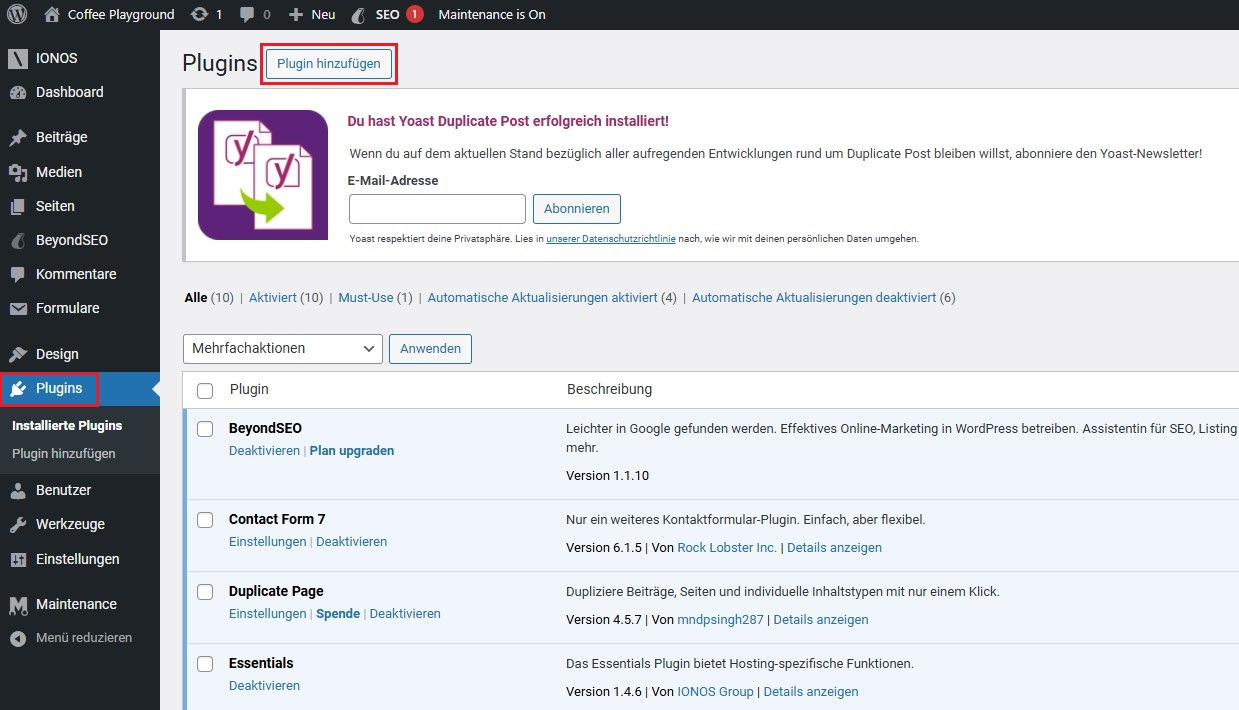
Task: Click the Seiten pages icon
Action: (x=17, y=206)
